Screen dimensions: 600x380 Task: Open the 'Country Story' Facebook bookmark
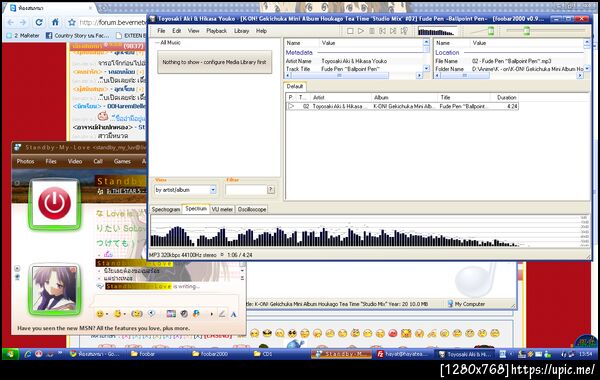pyautogui.click(x=77, y=36)
